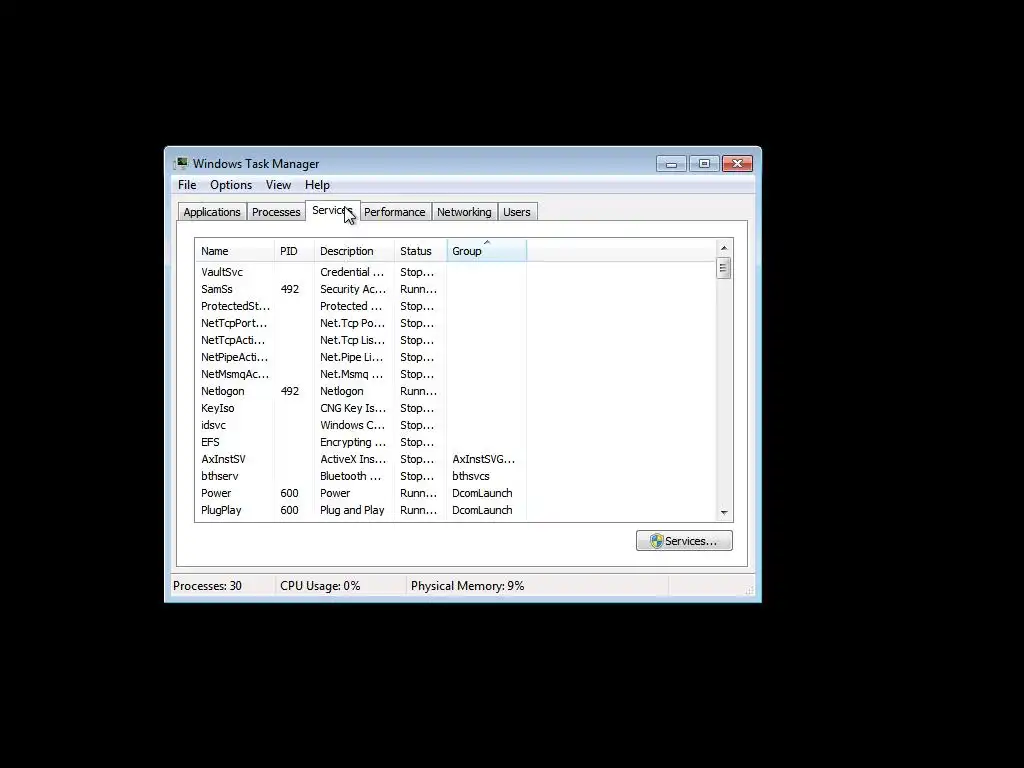Click the AxInstSVG... group cell
Viewport: 1024px width, 768px height.
click(483, 459)
